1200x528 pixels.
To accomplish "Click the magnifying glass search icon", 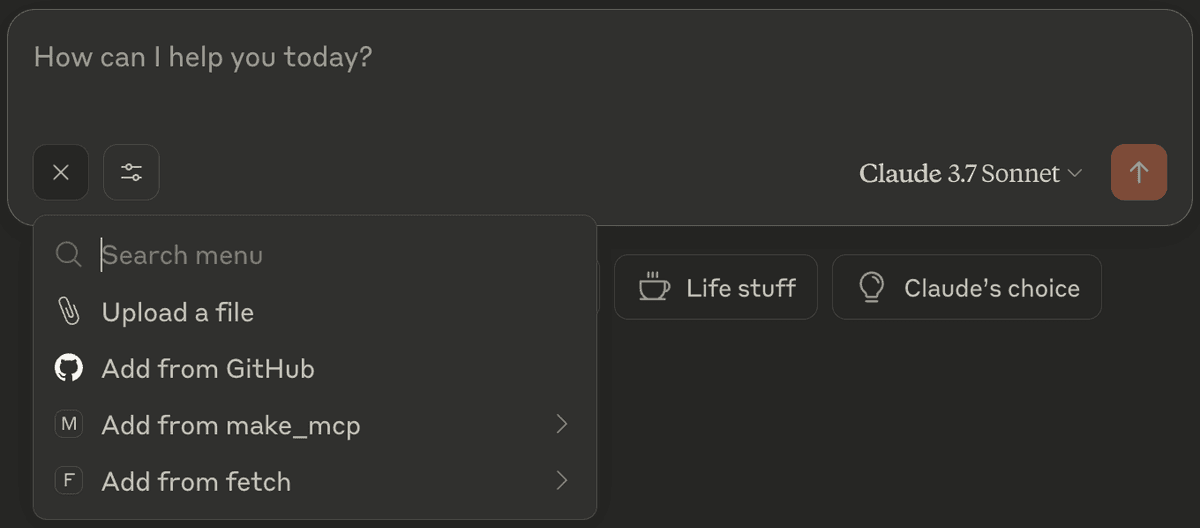I will click(68, 255).
